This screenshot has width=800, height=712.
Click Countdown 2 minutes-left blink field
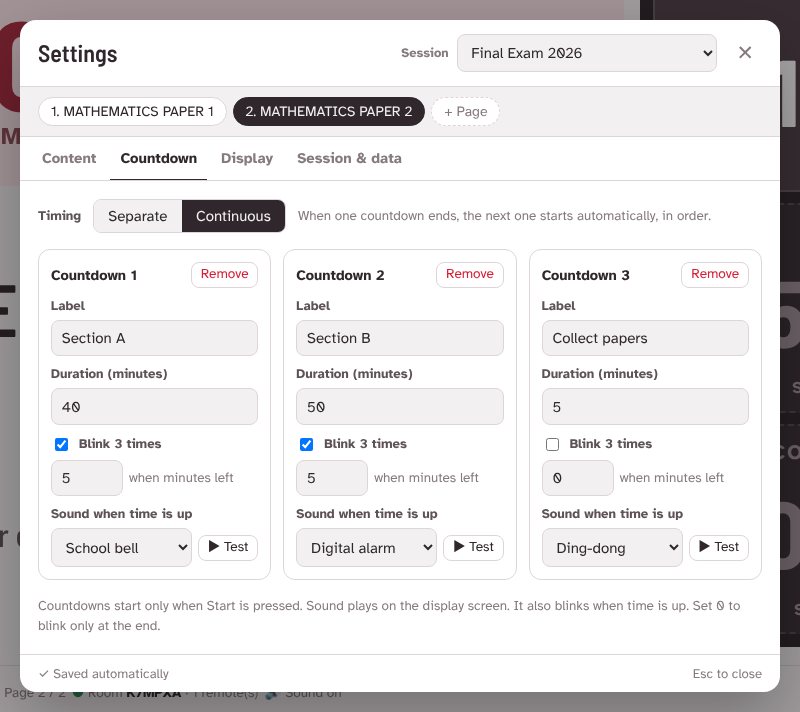coord(332,478)
